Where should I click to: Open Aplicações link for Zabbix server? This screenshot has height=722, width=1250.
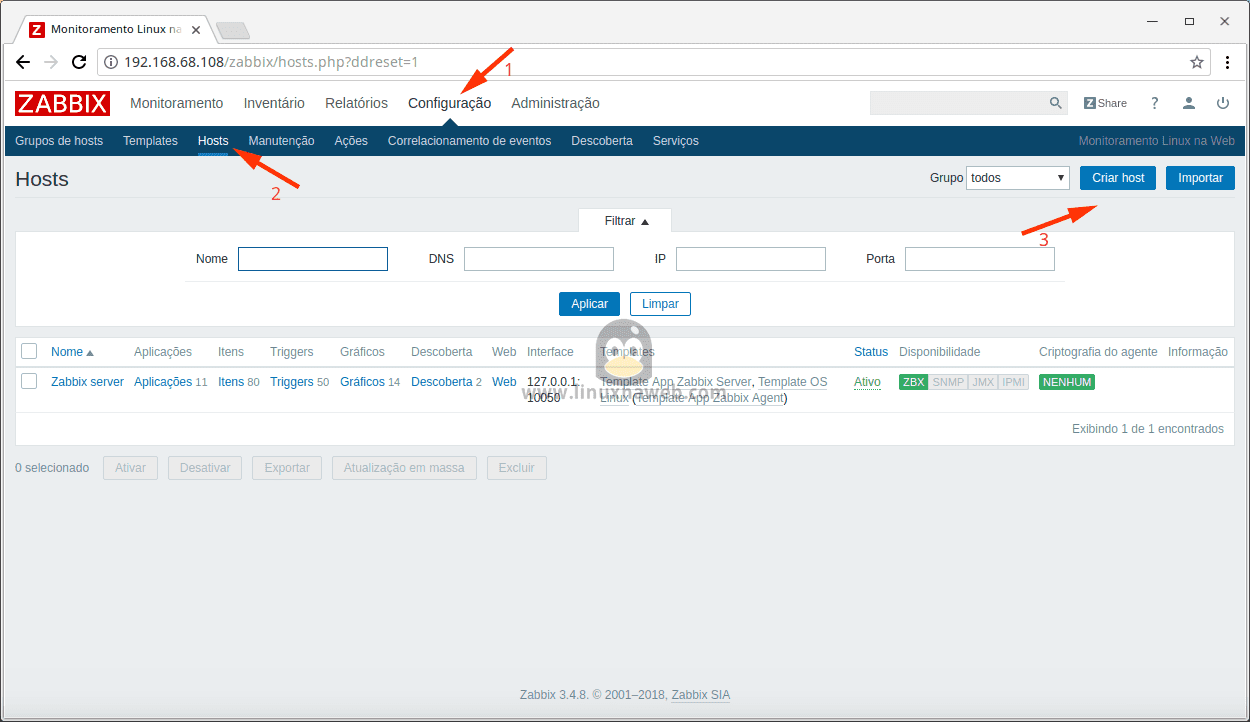click(163, 382)
